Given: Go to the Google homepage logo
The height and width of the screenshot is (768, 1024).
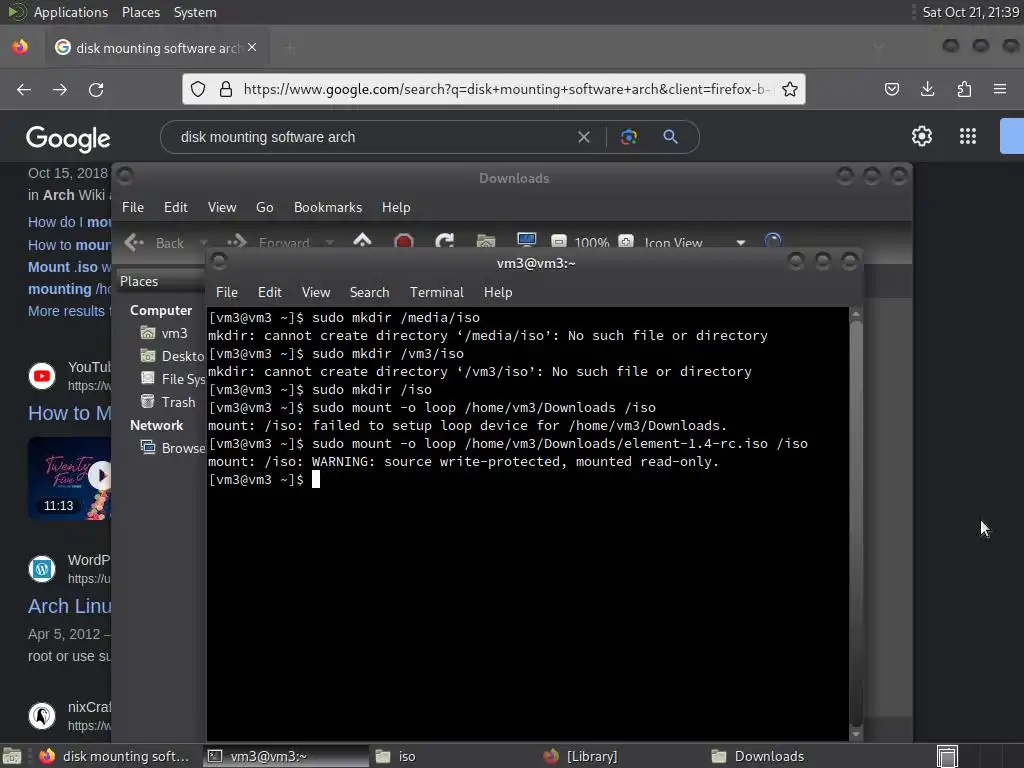Looking at the screenshot, I should click(x=68, y=138).
